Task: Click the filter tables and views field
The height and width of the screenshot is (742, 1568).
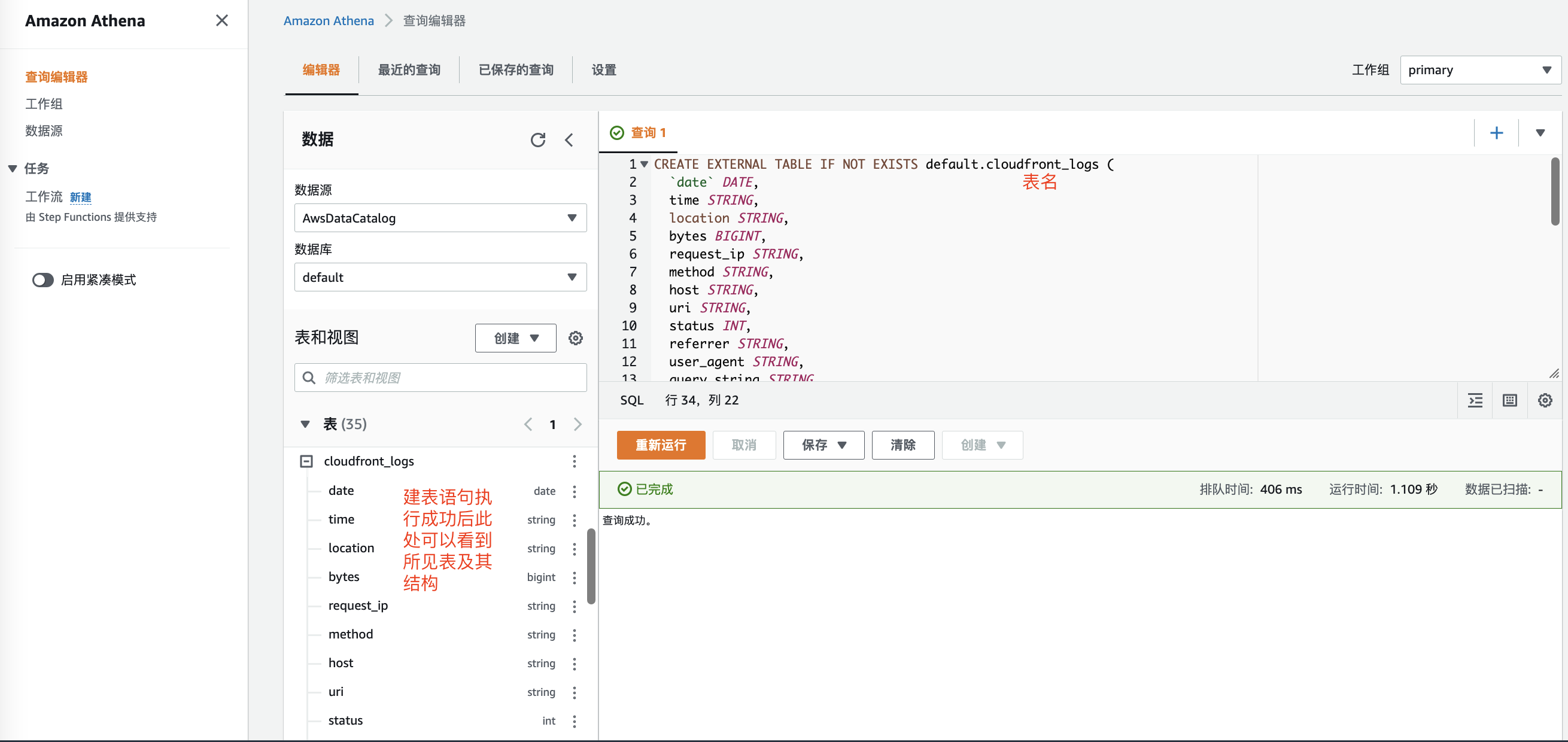Action: pyautogui.click(x=440, y=378)
